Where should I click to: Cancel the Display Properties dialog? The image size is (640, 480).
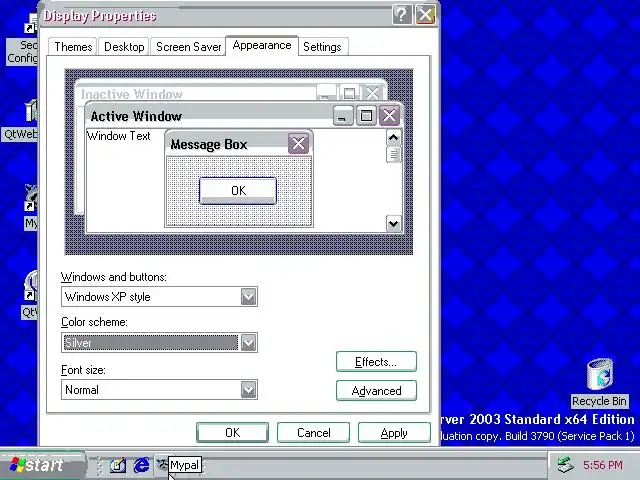point(313,432)
